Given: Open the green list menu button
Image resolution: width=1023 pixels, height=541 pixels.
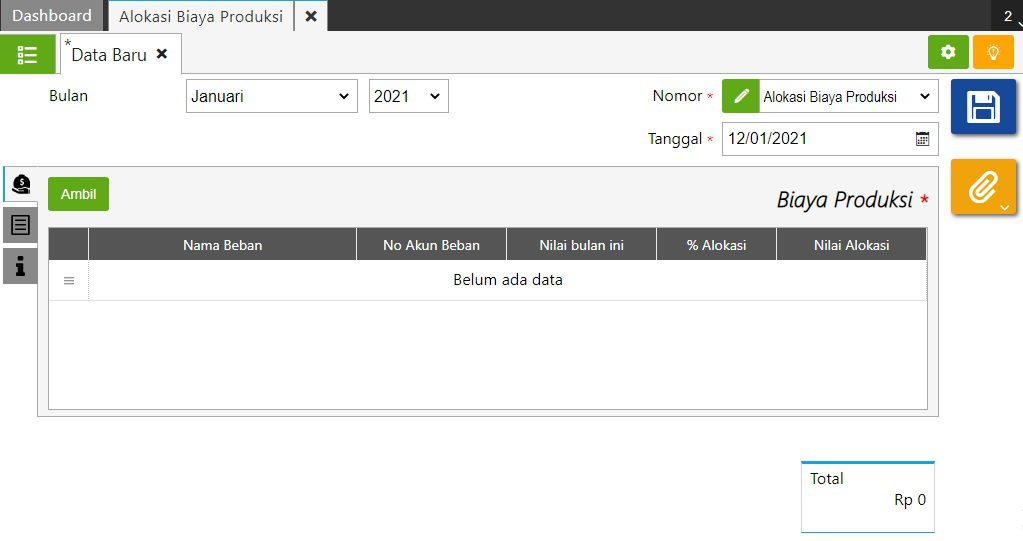Looking at the screenshot, I should (x=27, y=55).
